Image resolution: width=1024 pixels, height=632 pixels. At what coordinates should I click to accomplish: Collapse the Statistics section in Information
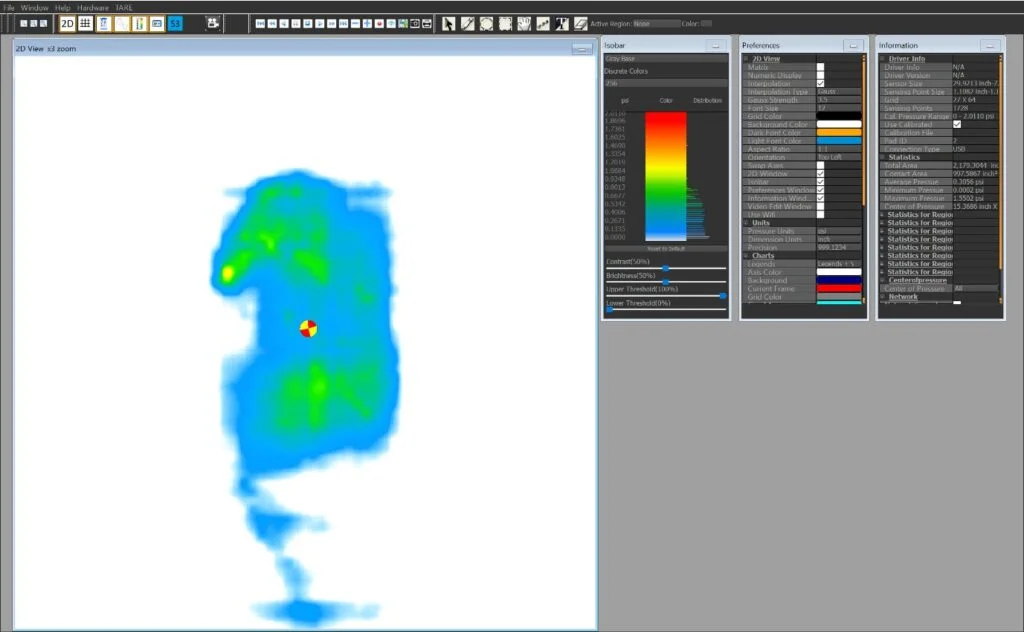[x=882, y=157]
